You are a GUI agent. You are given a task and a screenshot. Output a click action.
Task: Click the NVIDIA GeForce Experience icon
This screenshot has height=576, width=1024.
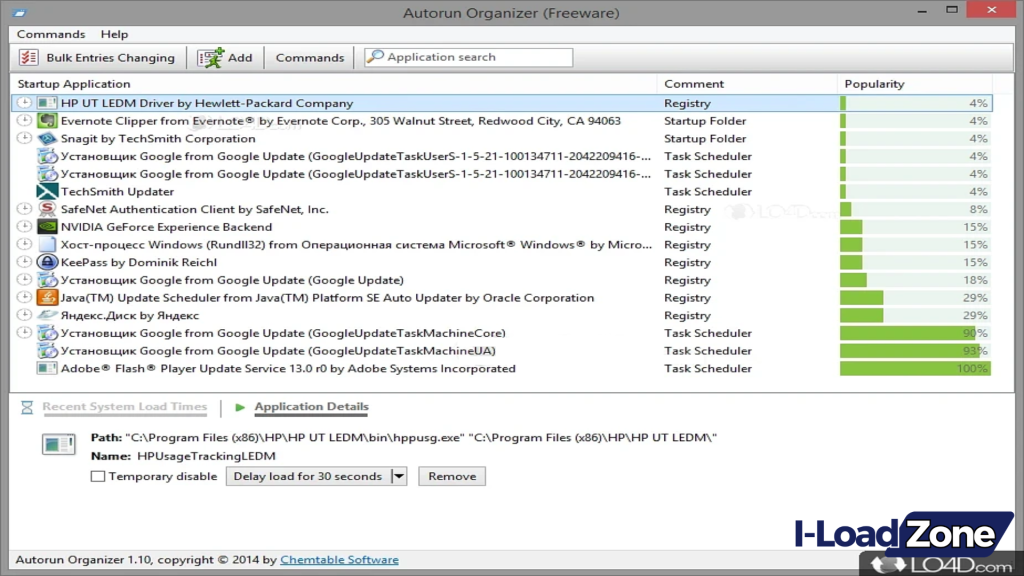[47, 227]
